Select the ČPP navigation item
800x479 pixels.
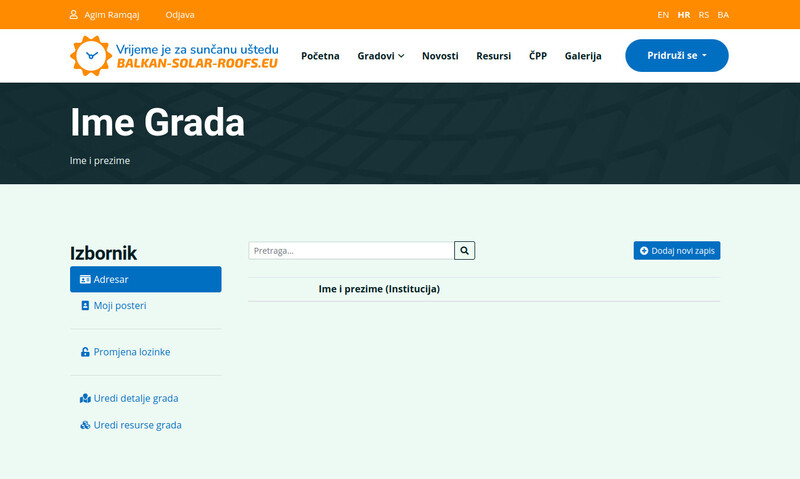click(x=538, y=56)
